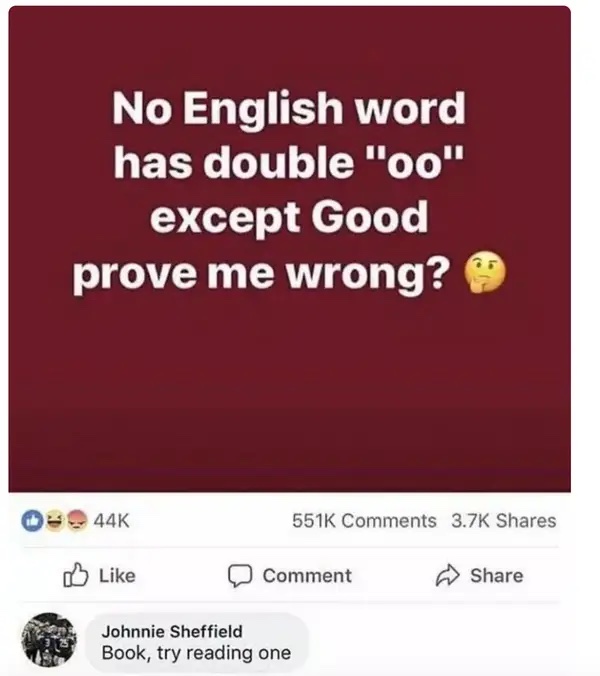View the 3.7K Shares list
600x676 pixels.
point(503,521)
